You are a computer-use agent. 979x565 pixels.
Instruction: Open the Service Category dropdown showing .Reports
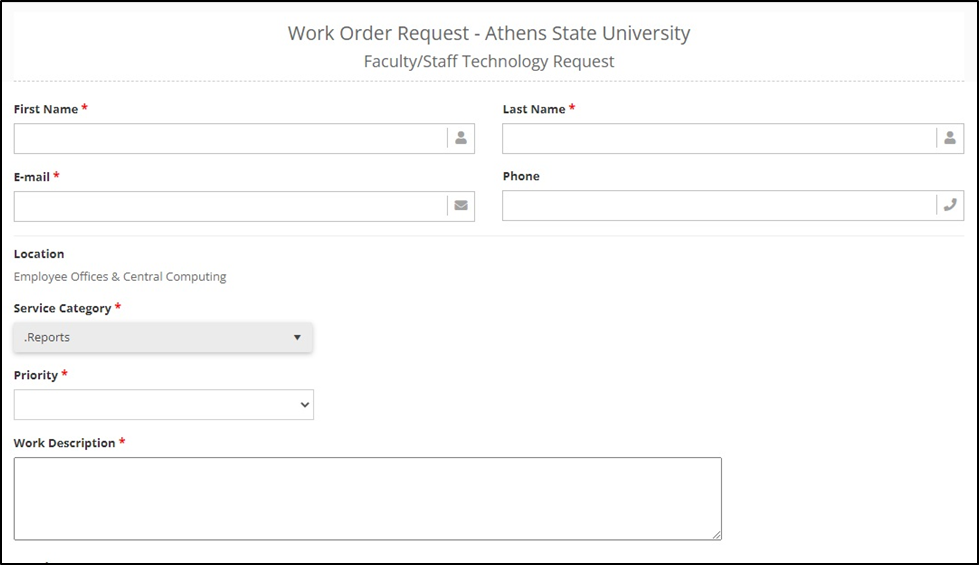163,337
